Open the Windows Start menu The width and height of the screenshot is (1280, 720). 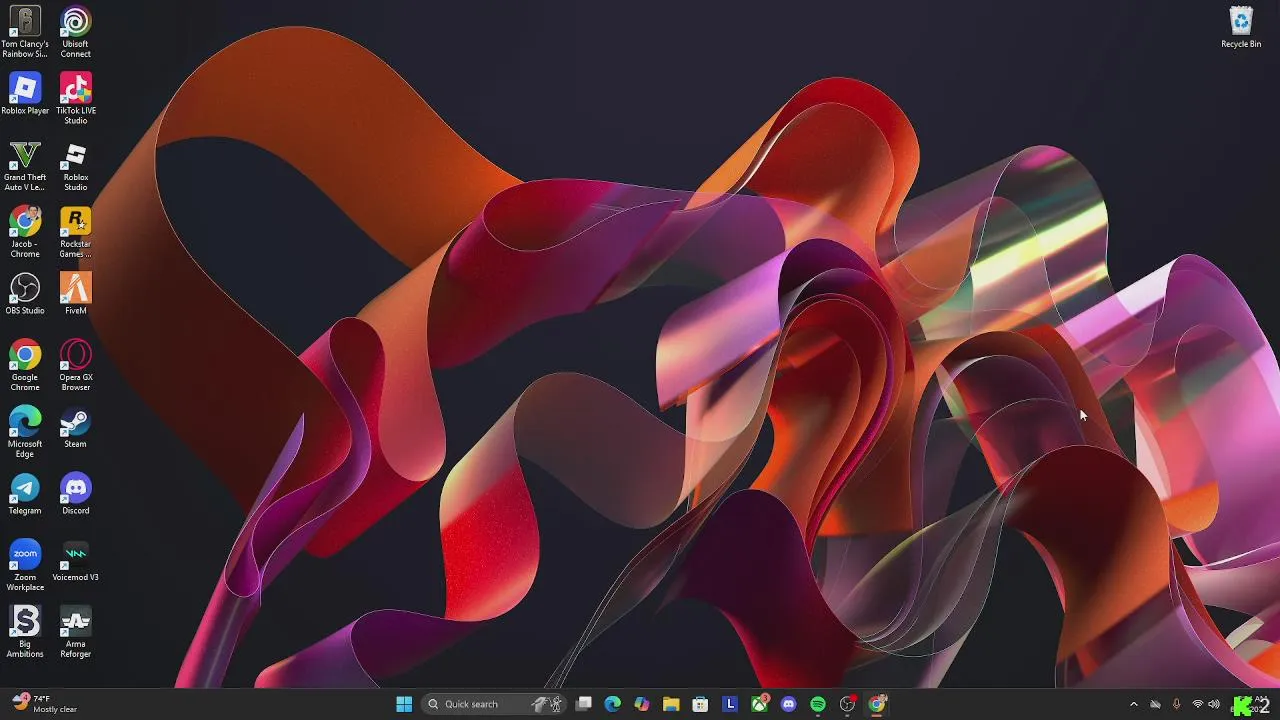404,704
